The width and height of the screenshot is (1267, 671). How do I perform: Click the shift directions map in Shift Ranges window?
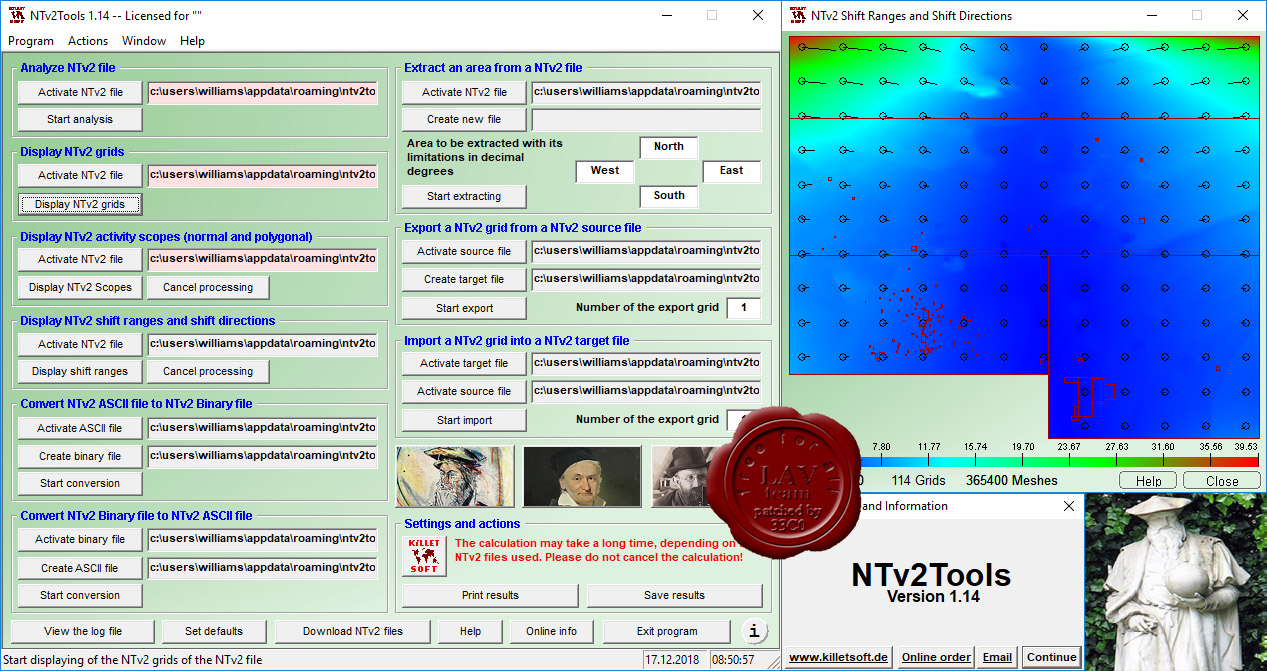1023,237
